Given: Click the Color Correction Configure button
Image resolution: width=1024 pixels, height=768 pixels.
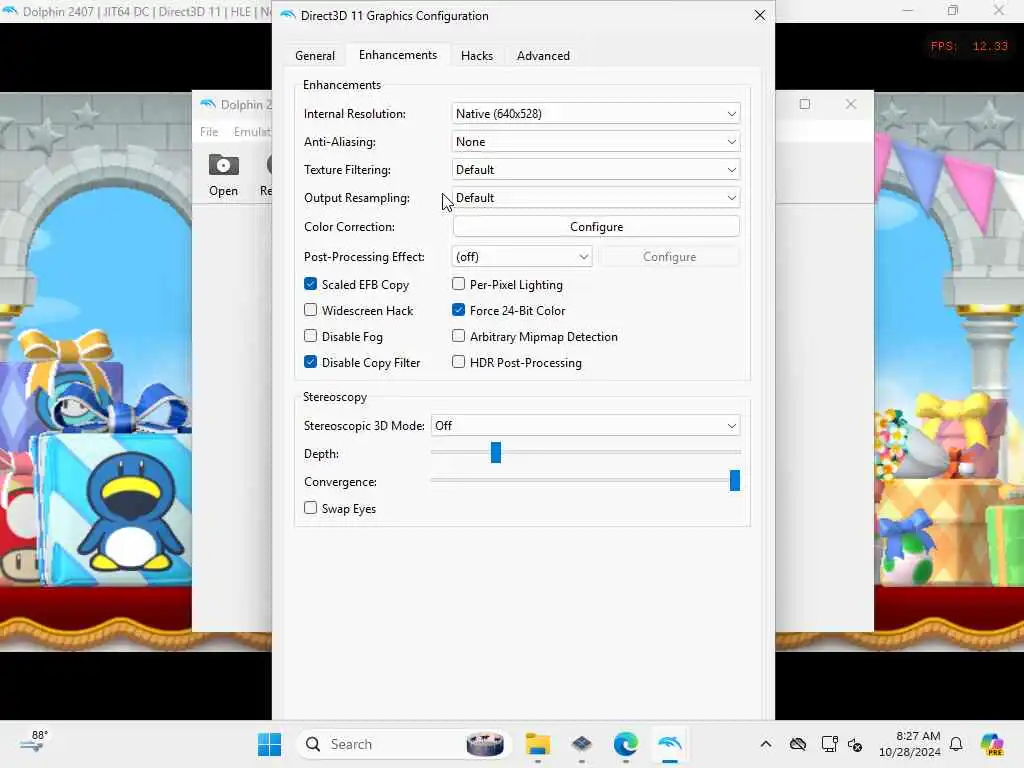Looking at the screenshot, I should coord(596,227).
